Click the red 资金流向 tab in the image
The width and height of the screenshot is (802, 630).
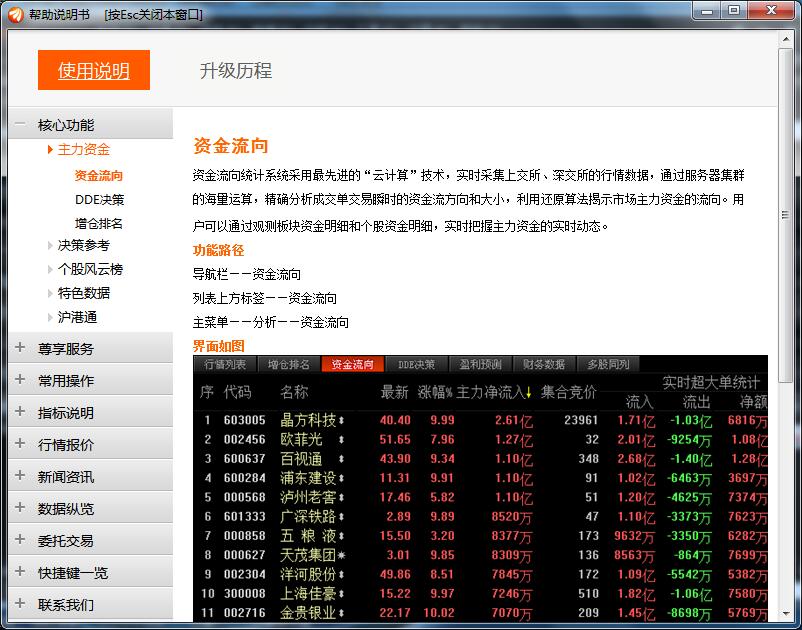(x=352, y=365)
